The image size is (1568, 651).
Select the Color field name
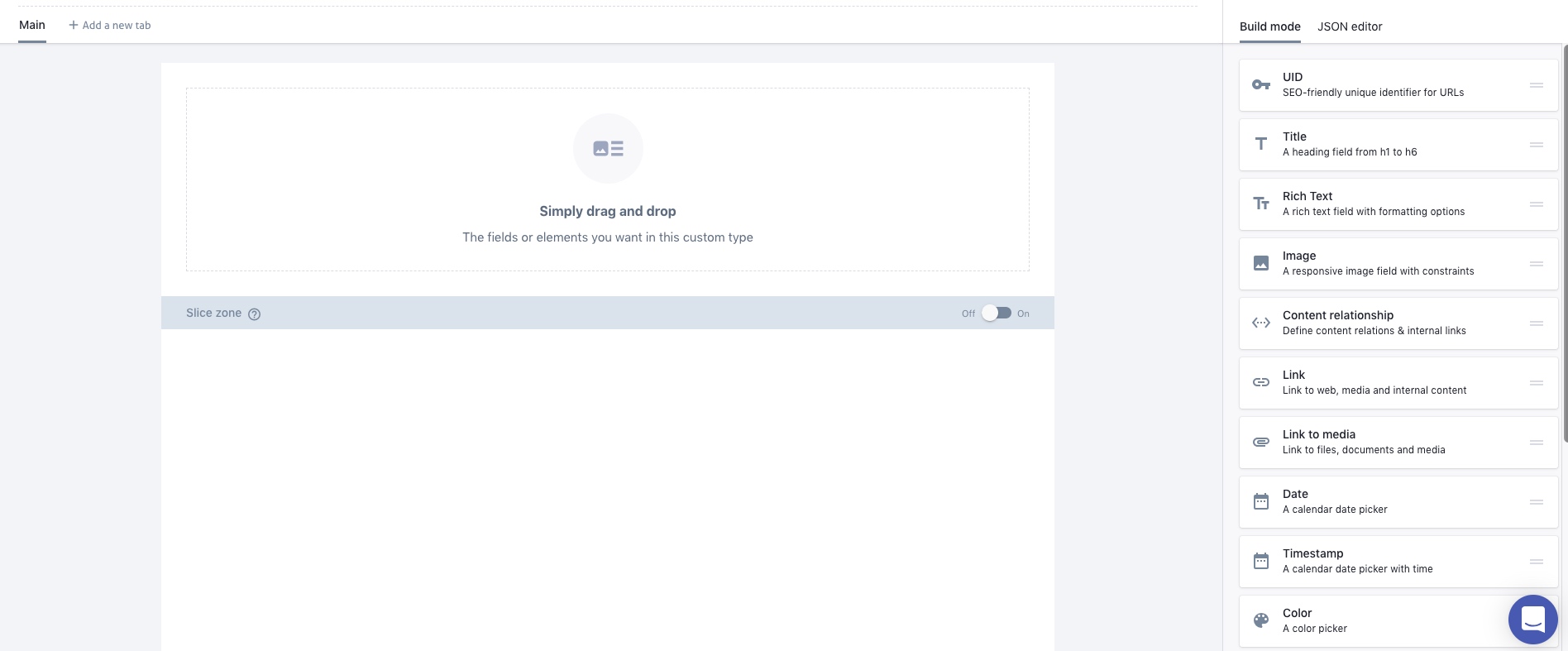click(x=1297, y=613)
